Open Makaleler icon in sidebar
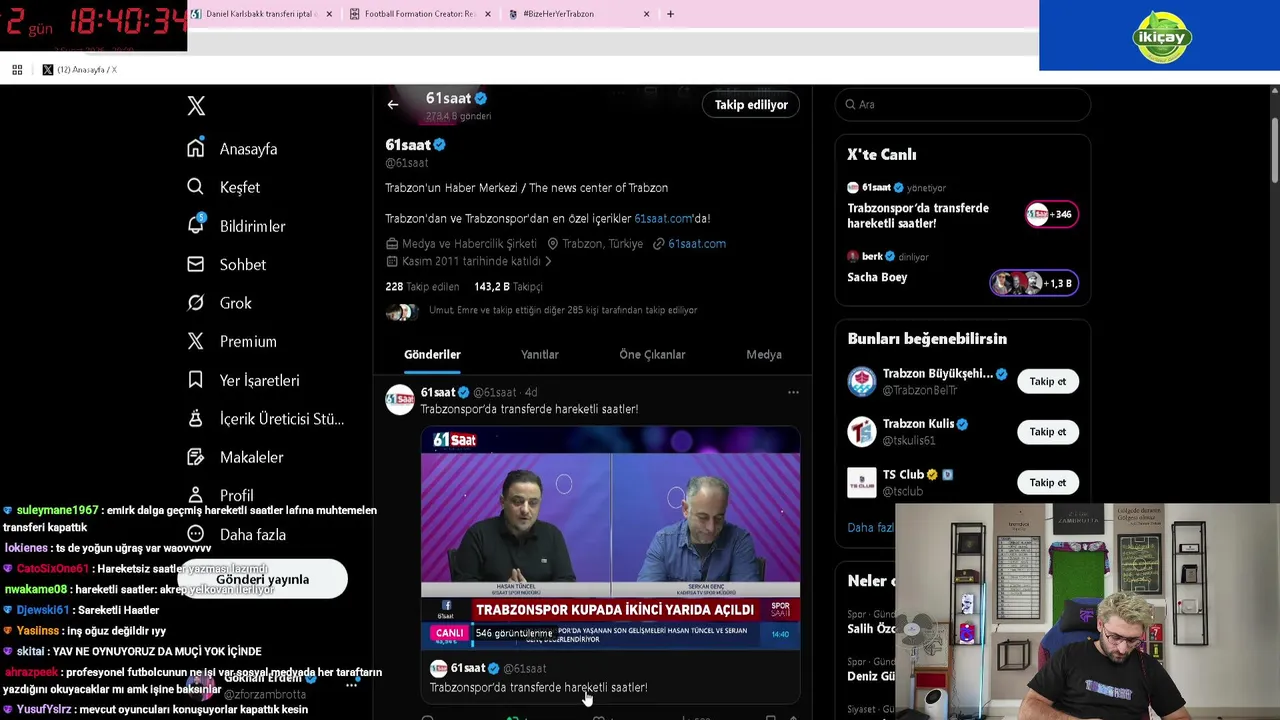 pyautogui.click(x=196, y=457)
